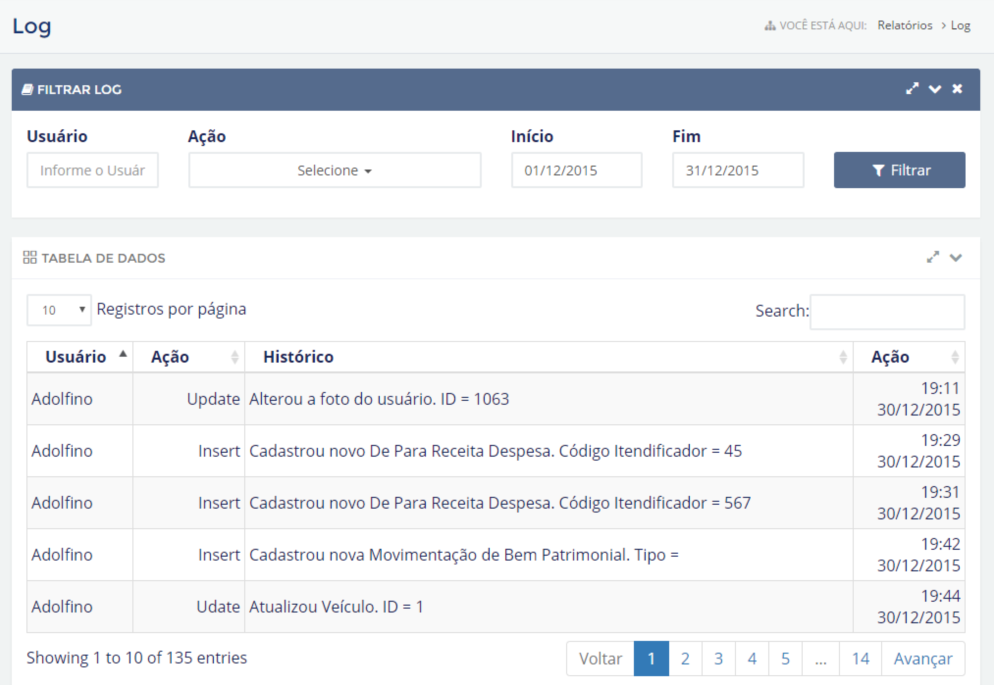The image size is (995, 685).
Task: Collapse the Tabela de Dados panel
Action: 956,257
